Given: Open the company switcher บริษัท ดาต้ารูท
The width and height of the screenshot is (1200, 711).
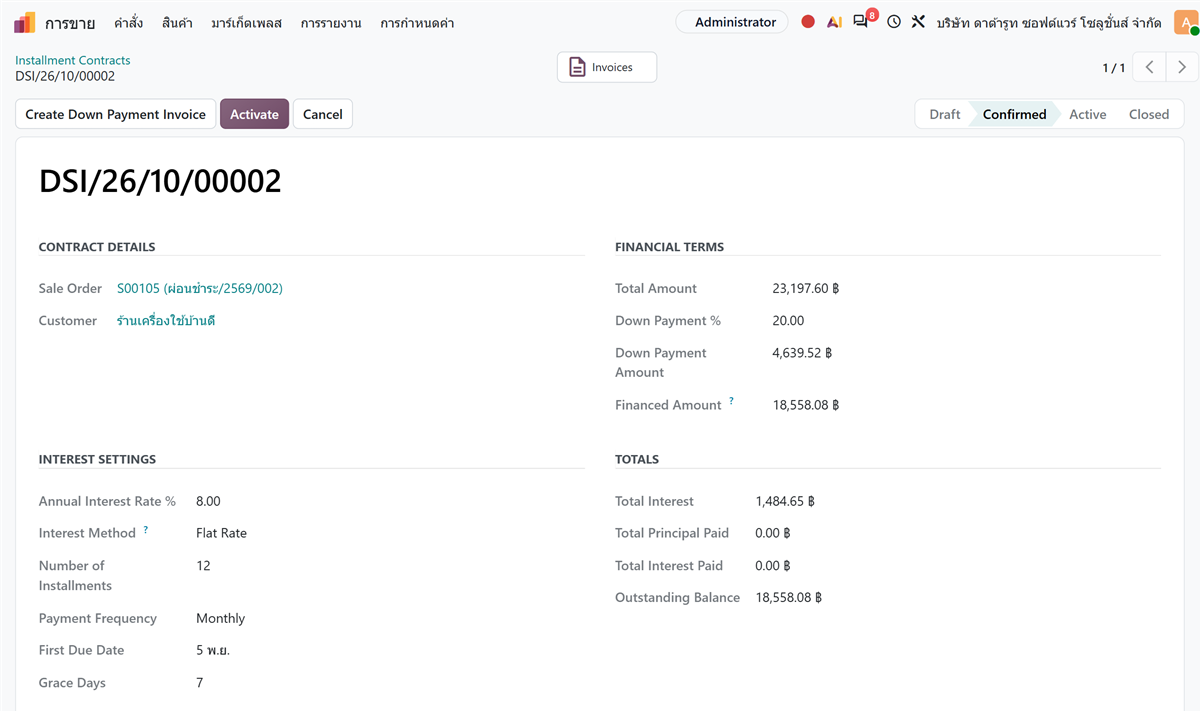Looking at the screenshot, I should click(1049, 22).
